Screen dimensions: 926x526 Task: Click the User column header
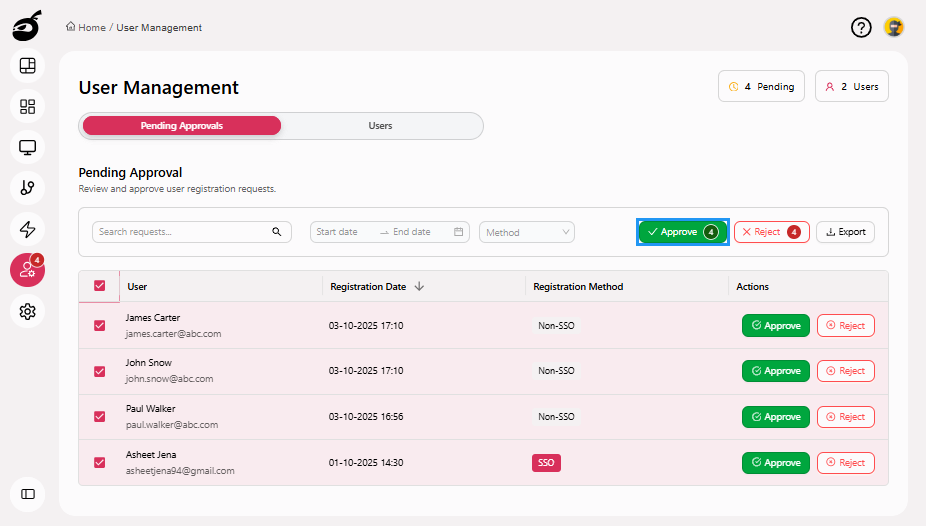click(x=137, y=286)
